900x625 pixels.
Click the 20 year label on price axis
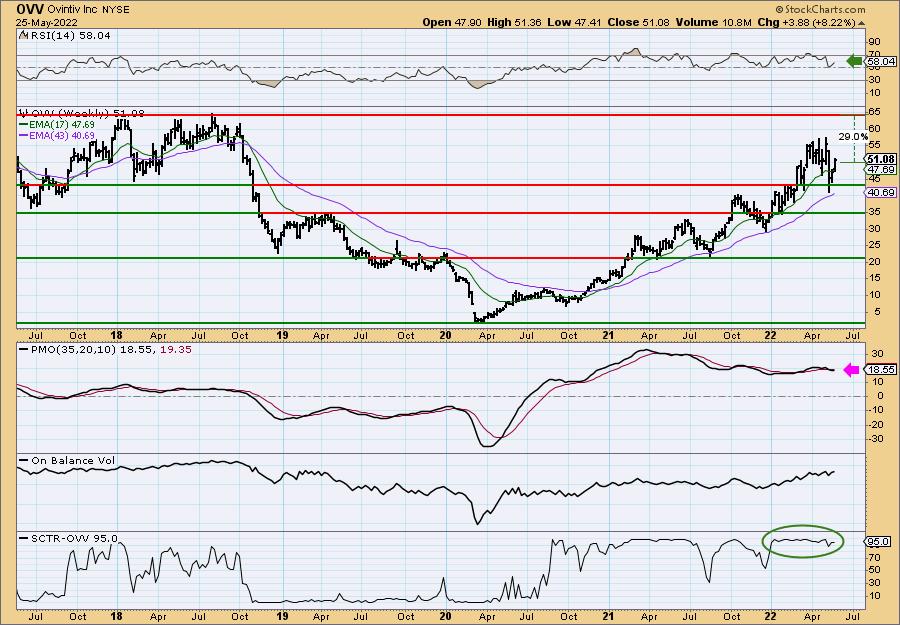445,335
